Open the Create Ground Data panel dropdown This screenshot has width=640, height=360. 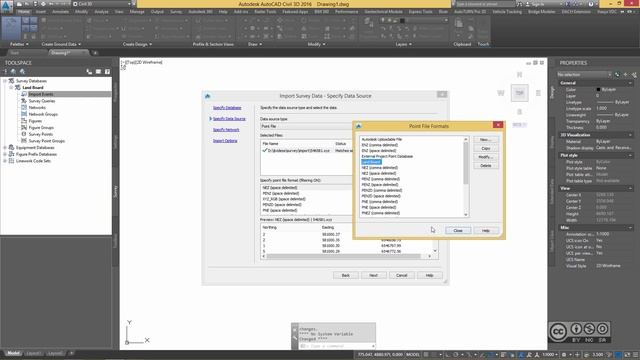tap(61, 44)
